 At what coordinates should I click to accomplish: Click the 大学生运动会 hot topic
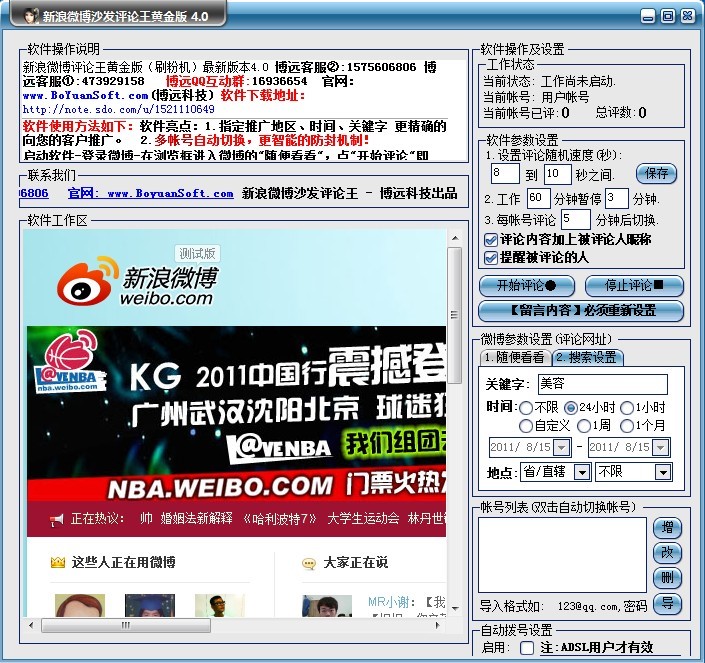[363, 519]
